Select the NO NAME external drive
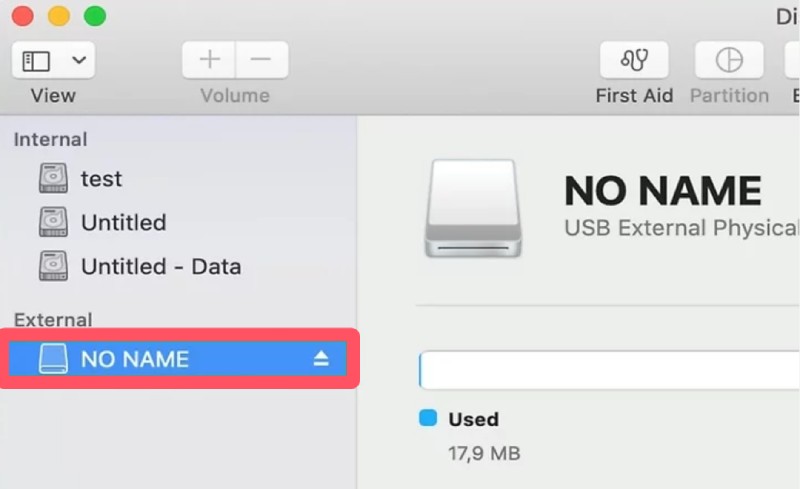The height and width of the screenshot is (489, 800). coord(135,359)
